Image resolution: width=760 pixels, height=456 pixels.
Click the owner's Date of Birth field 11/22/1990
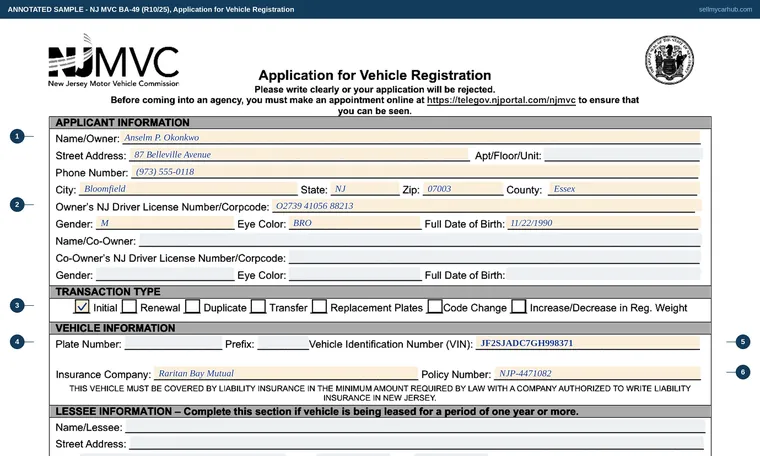603,223
